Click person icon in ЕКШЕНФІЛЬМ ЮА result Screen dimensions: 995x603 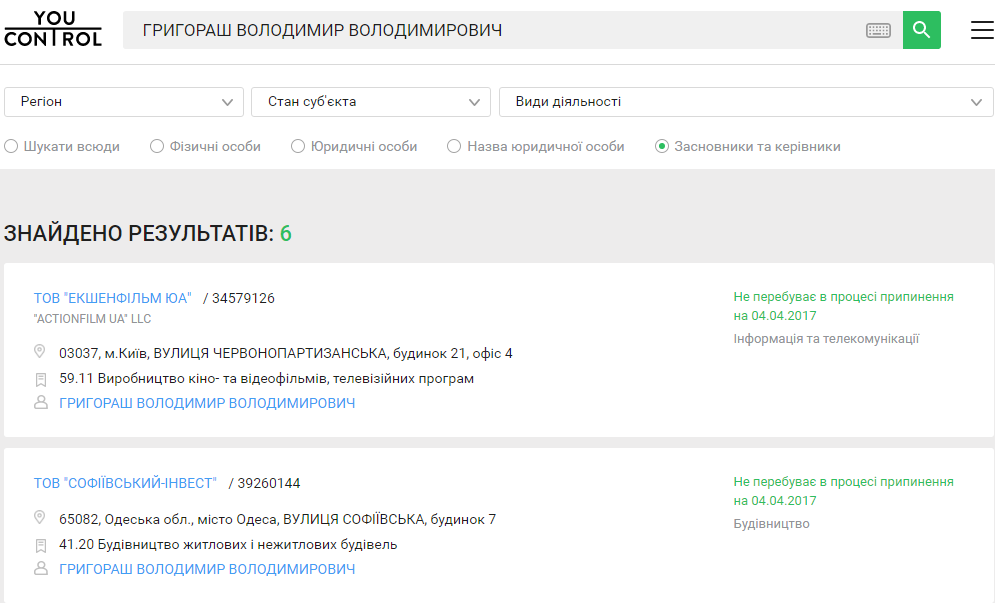pyautogui.click(x=41, y=403)
